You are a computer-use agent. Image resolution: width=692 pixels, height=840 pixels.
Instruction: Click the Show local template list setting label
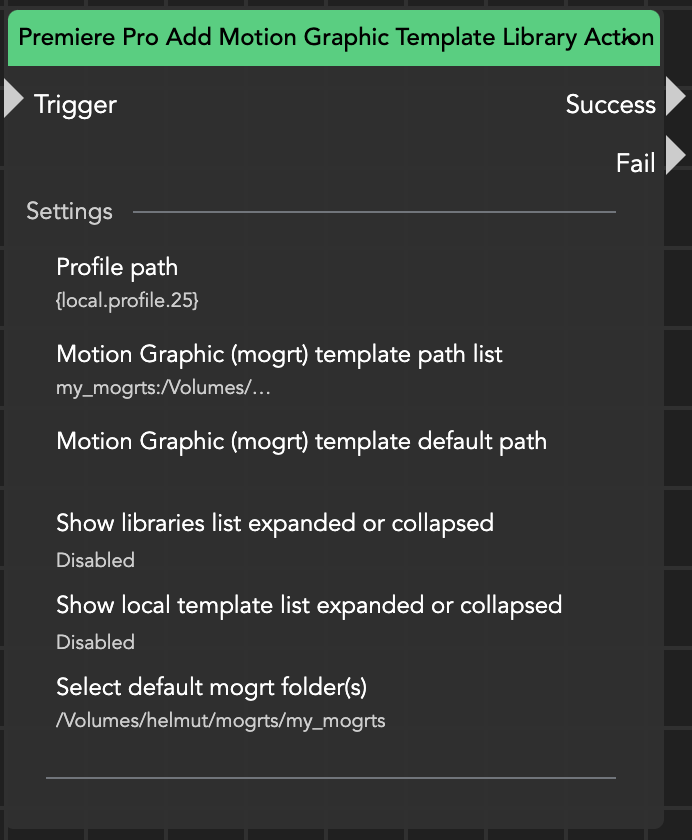click(x=308, y=605)
